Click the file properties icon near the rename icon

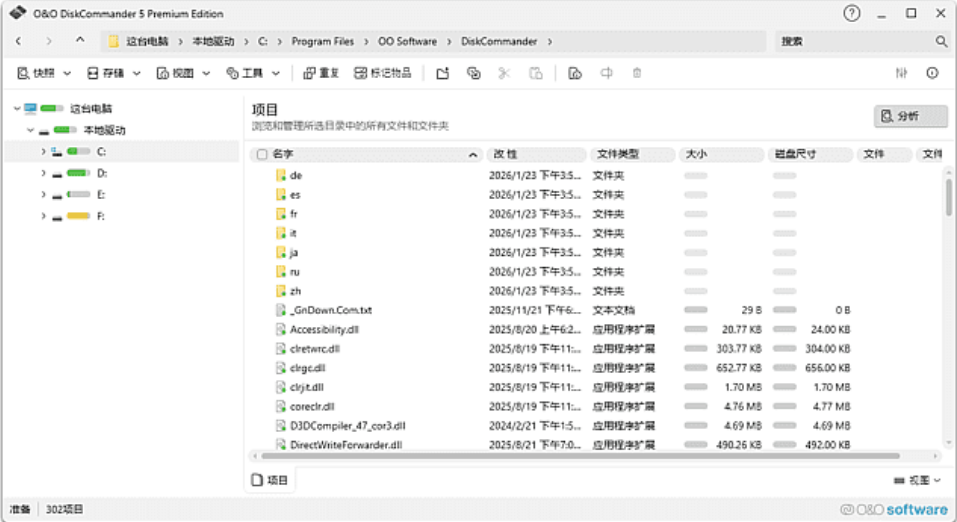pos(575,73)
